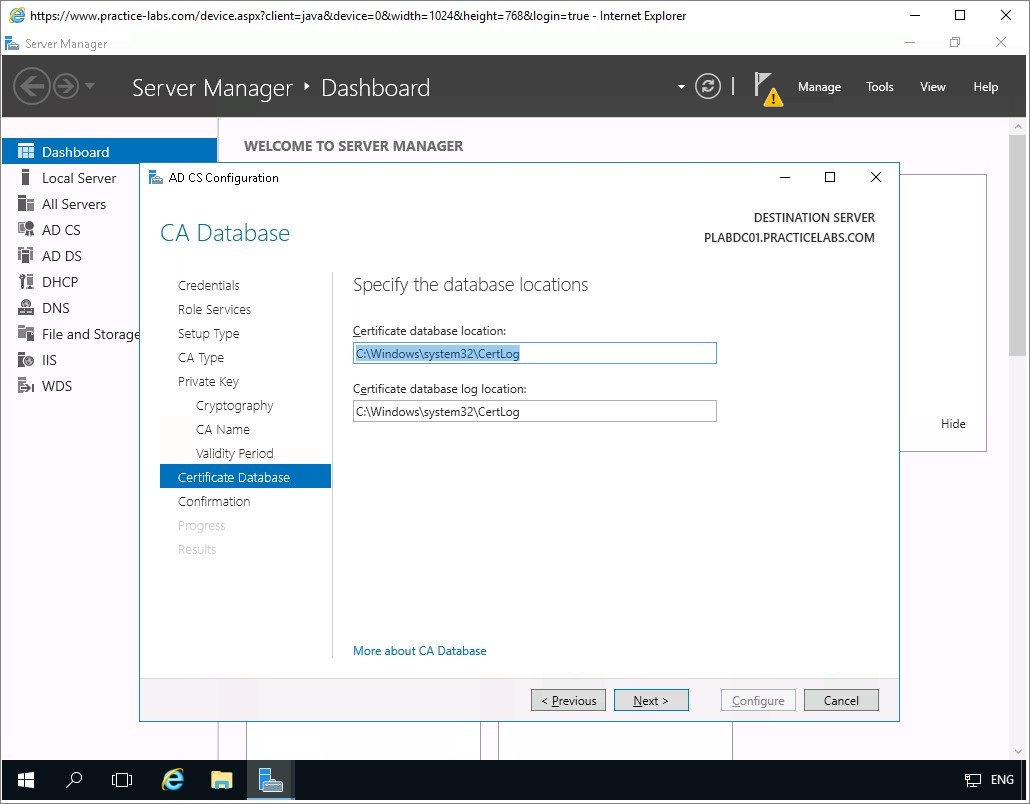1030x804 pixels.
Task: Click the DHCP sidebar icon
Action: coord(26,282)
